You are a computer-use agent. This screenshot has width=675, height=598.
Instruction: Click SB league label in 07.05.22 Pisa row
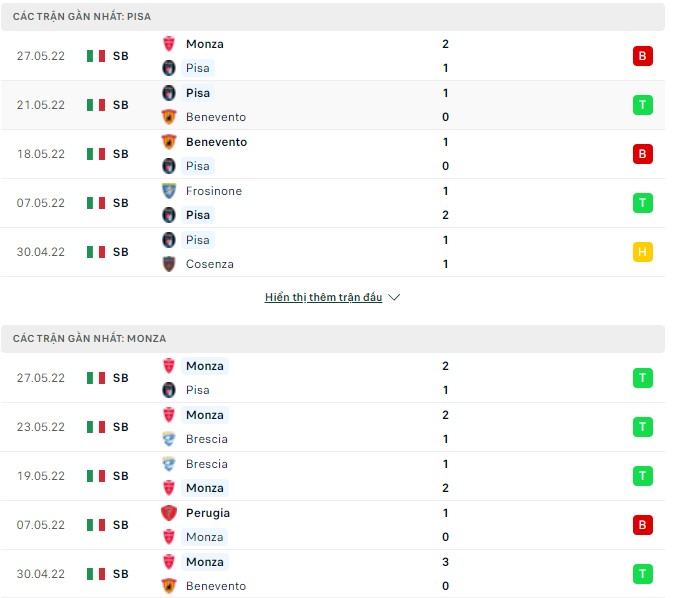pyautogui.click(x=120, y=203)
